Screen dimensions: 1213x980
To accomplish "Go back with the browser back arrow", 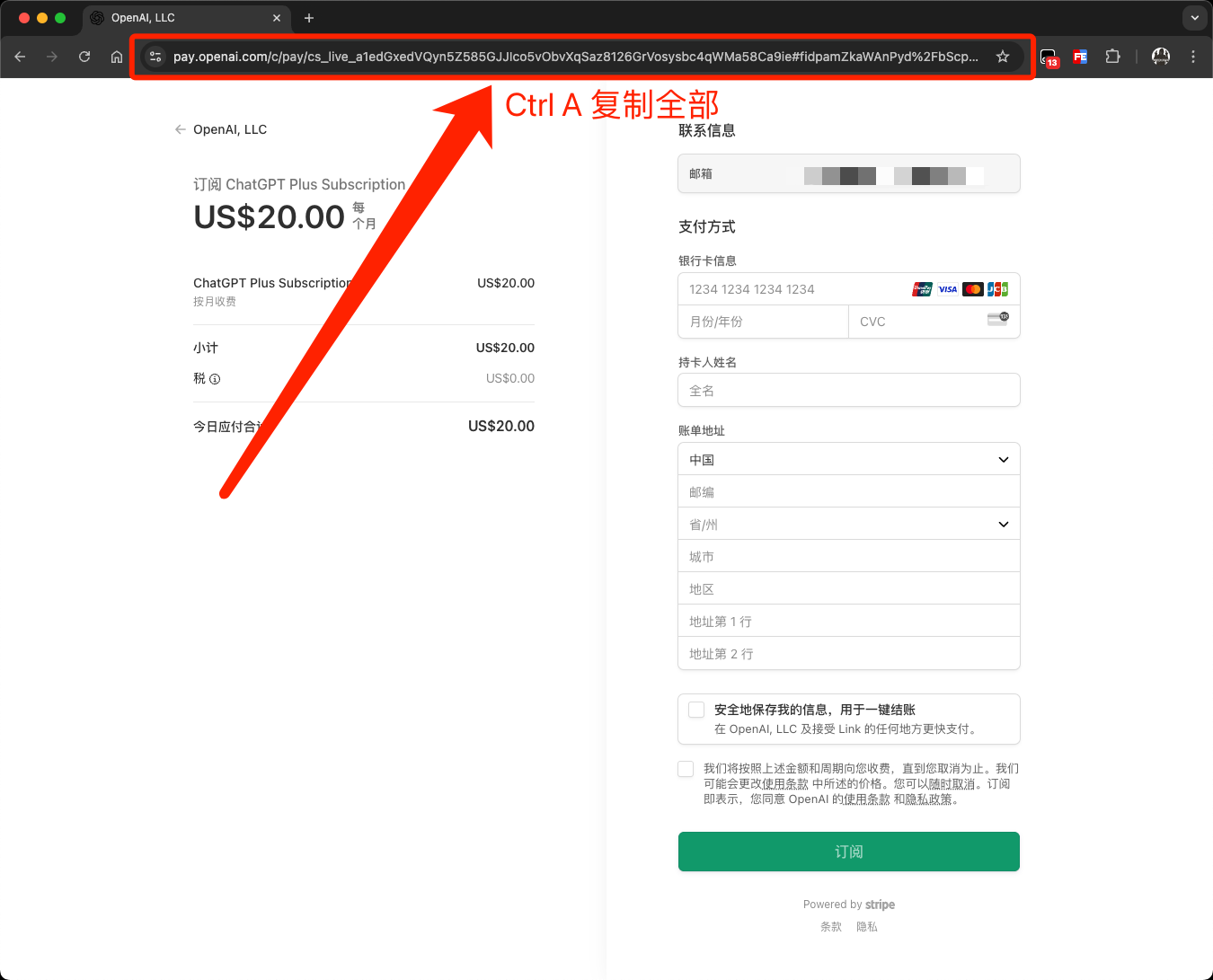I will click(x=20, y=57).
